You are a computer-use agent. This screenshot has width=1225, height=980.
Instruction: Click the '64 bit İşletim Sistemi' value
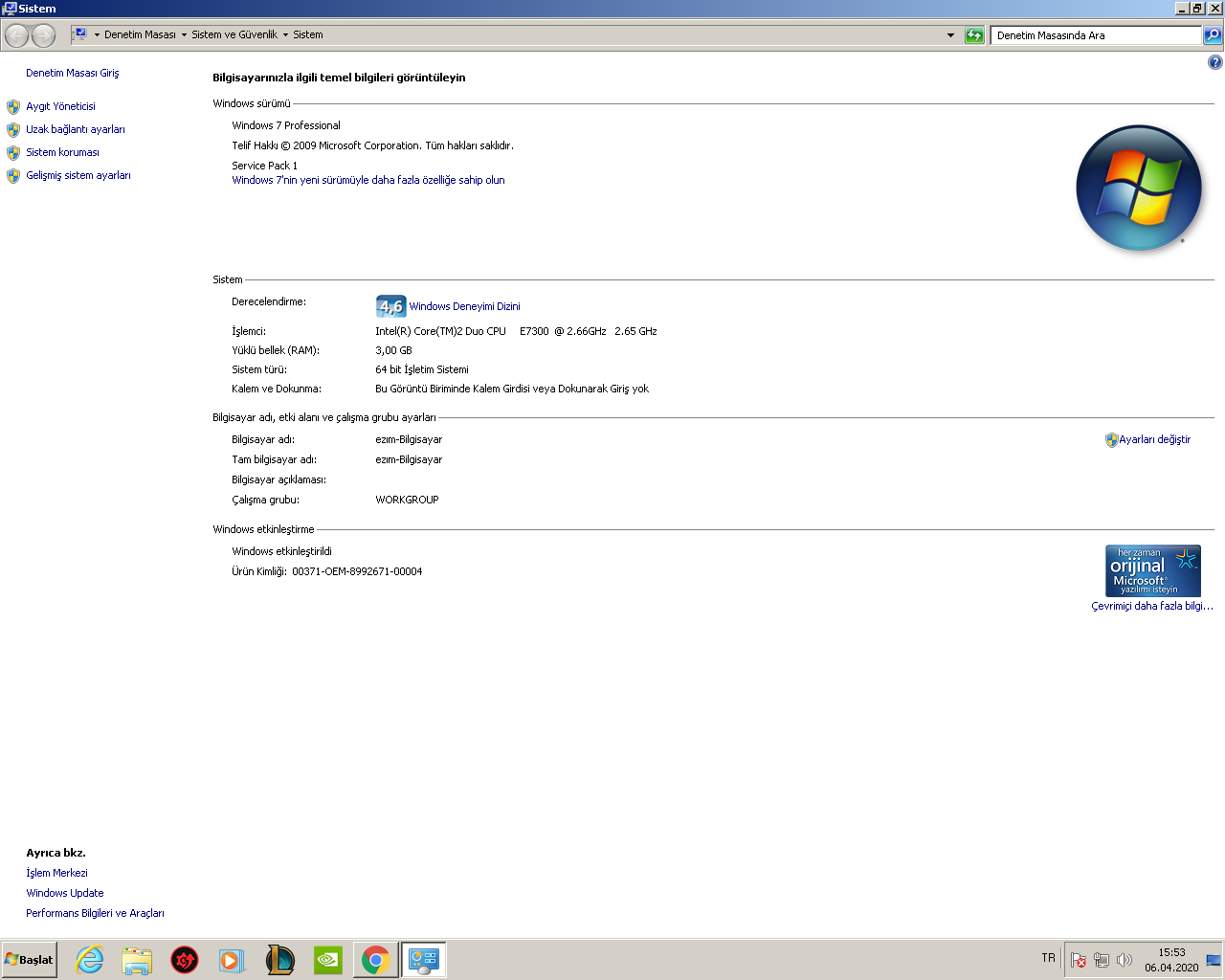pyautogui.click(x=422, y=369)
